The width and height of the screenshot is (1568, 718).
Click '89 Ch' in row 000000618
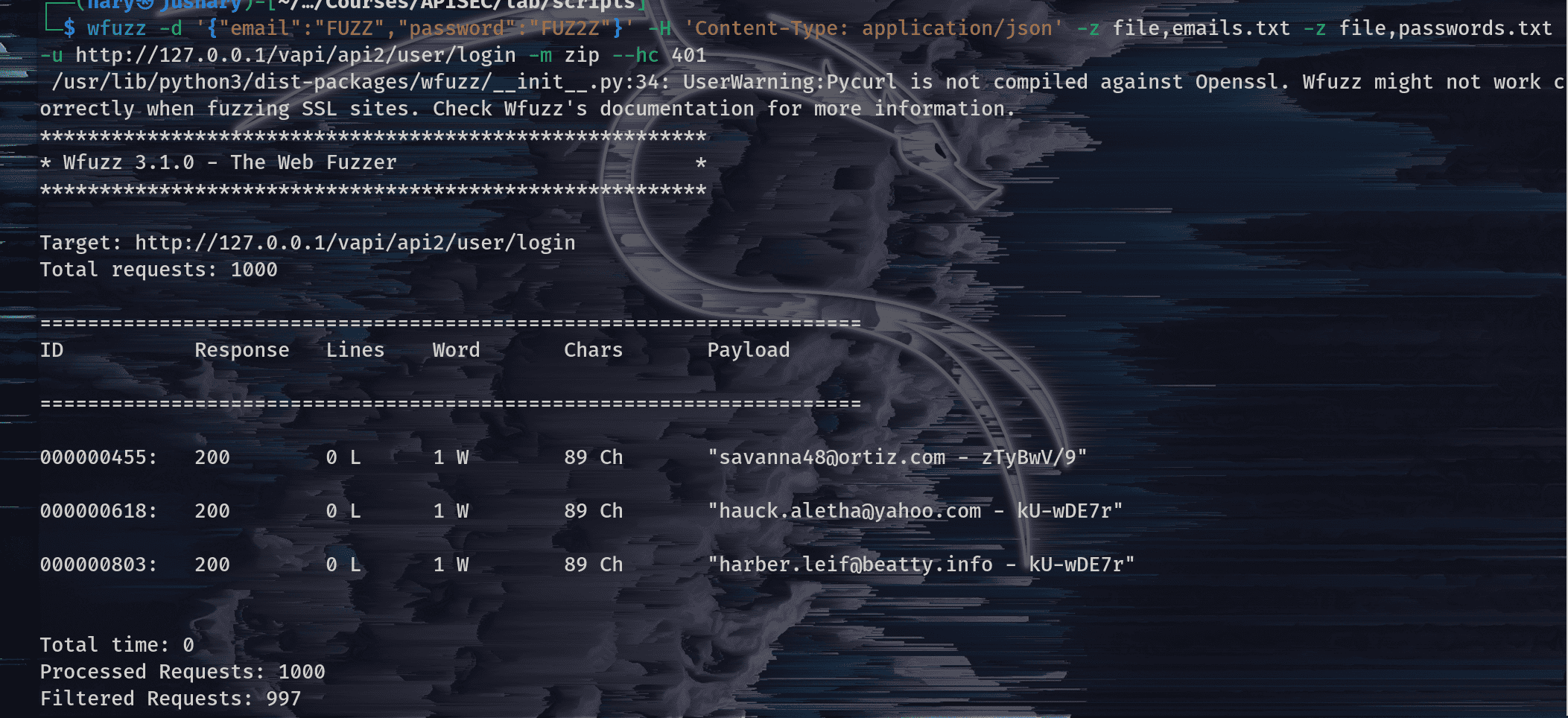593,511
